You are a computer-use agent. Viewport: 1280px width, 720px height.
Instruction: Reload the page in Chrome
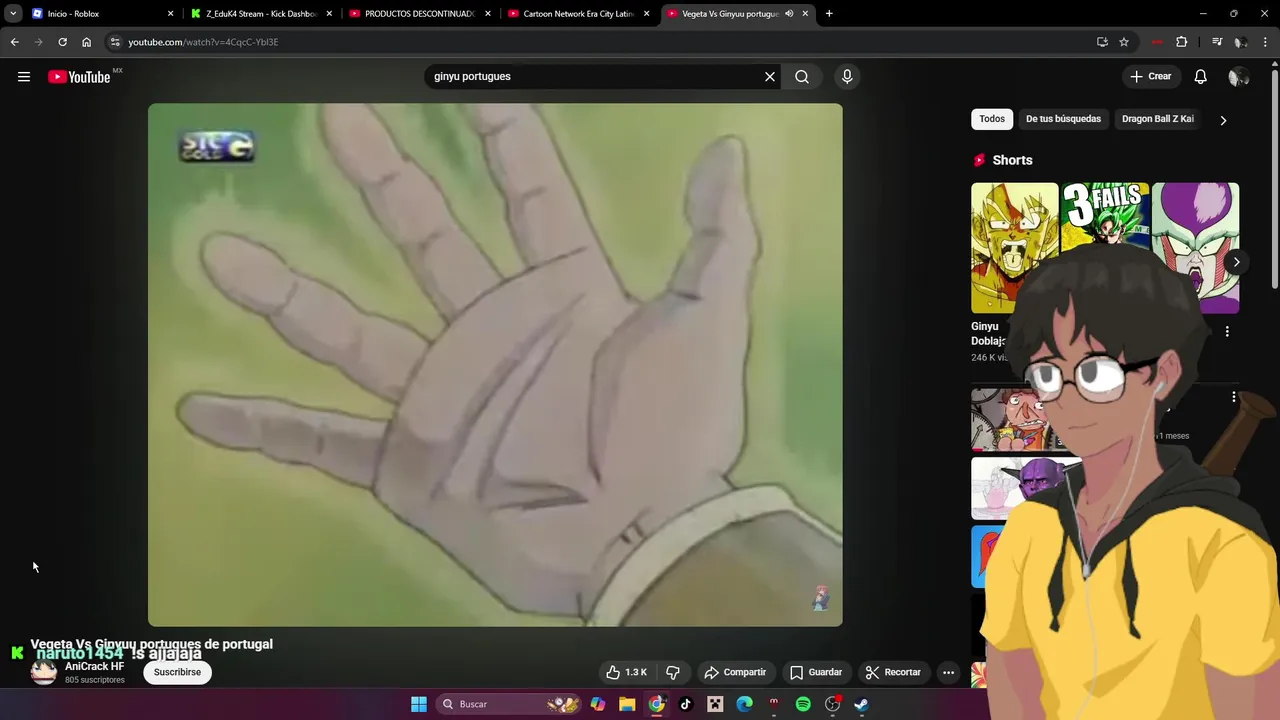[x=62, y=42]
